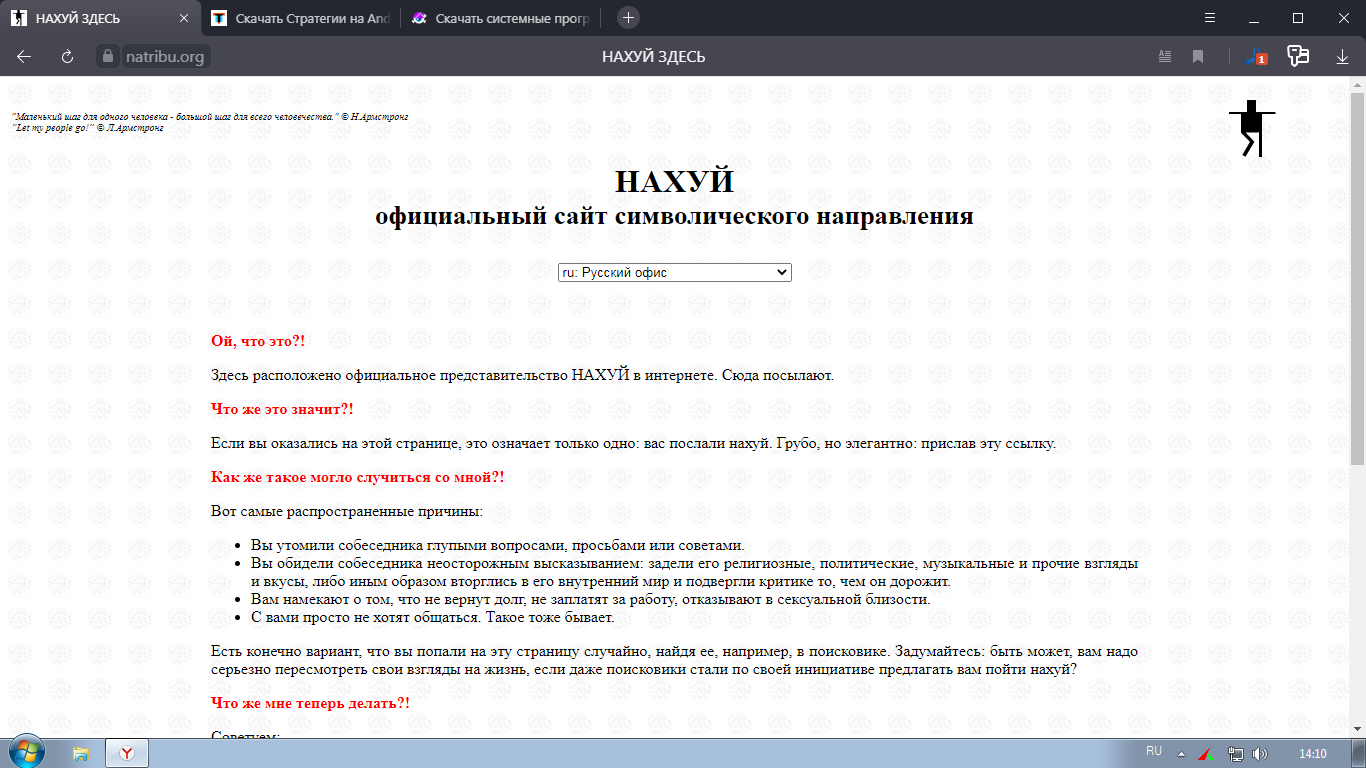Click the natribu.org address field
Image resolution: width=1366 pixels, height=768 pixels.
[165, 57]
